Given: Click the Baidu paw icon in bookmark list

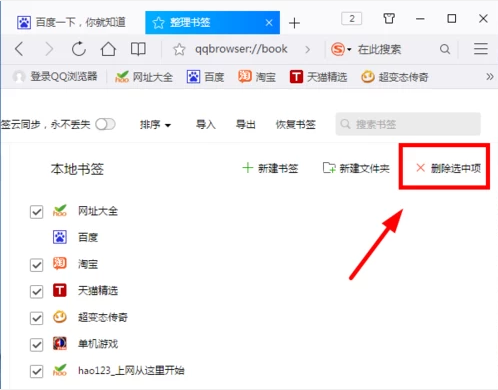Looking at the screenshot, I should [60, 237].
